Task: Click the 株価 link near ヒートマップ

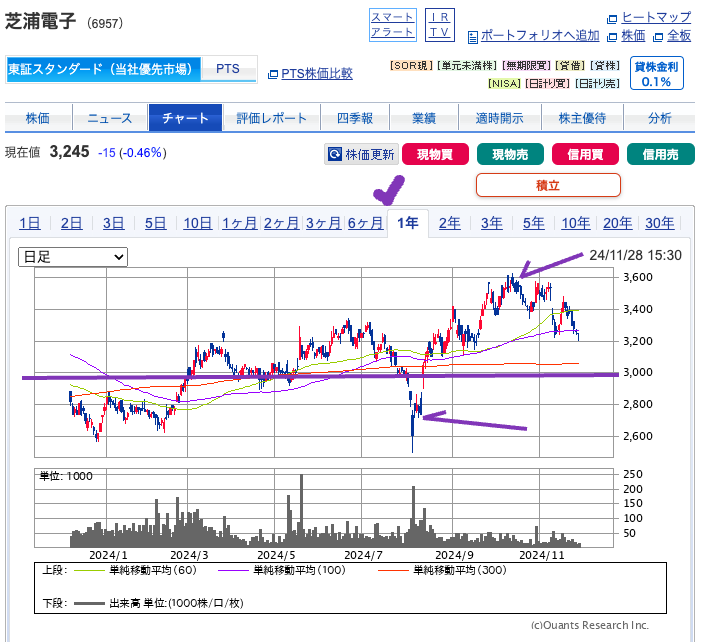Action: click(634, 36)
